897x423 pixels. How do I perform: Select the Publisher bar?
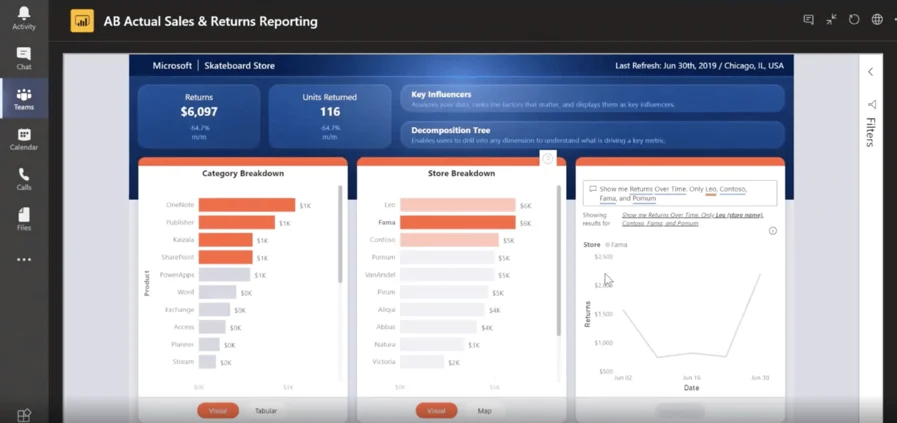237,222
